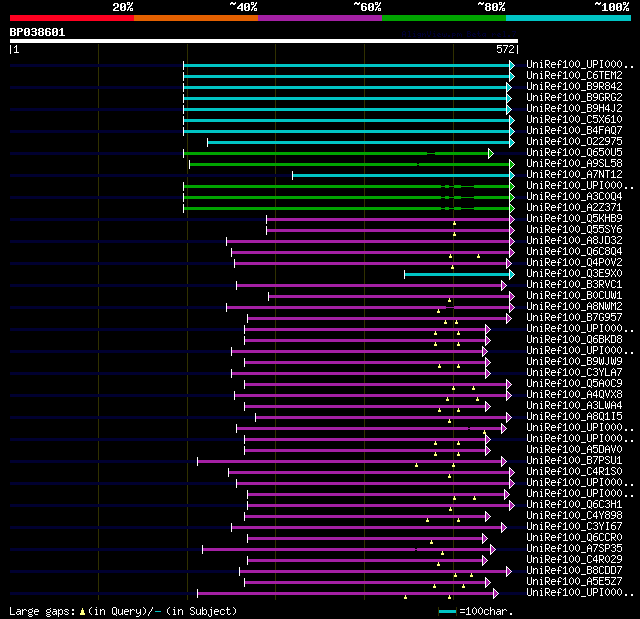Click the arrowhead on the A7SP35 row

tap(493, 550)
